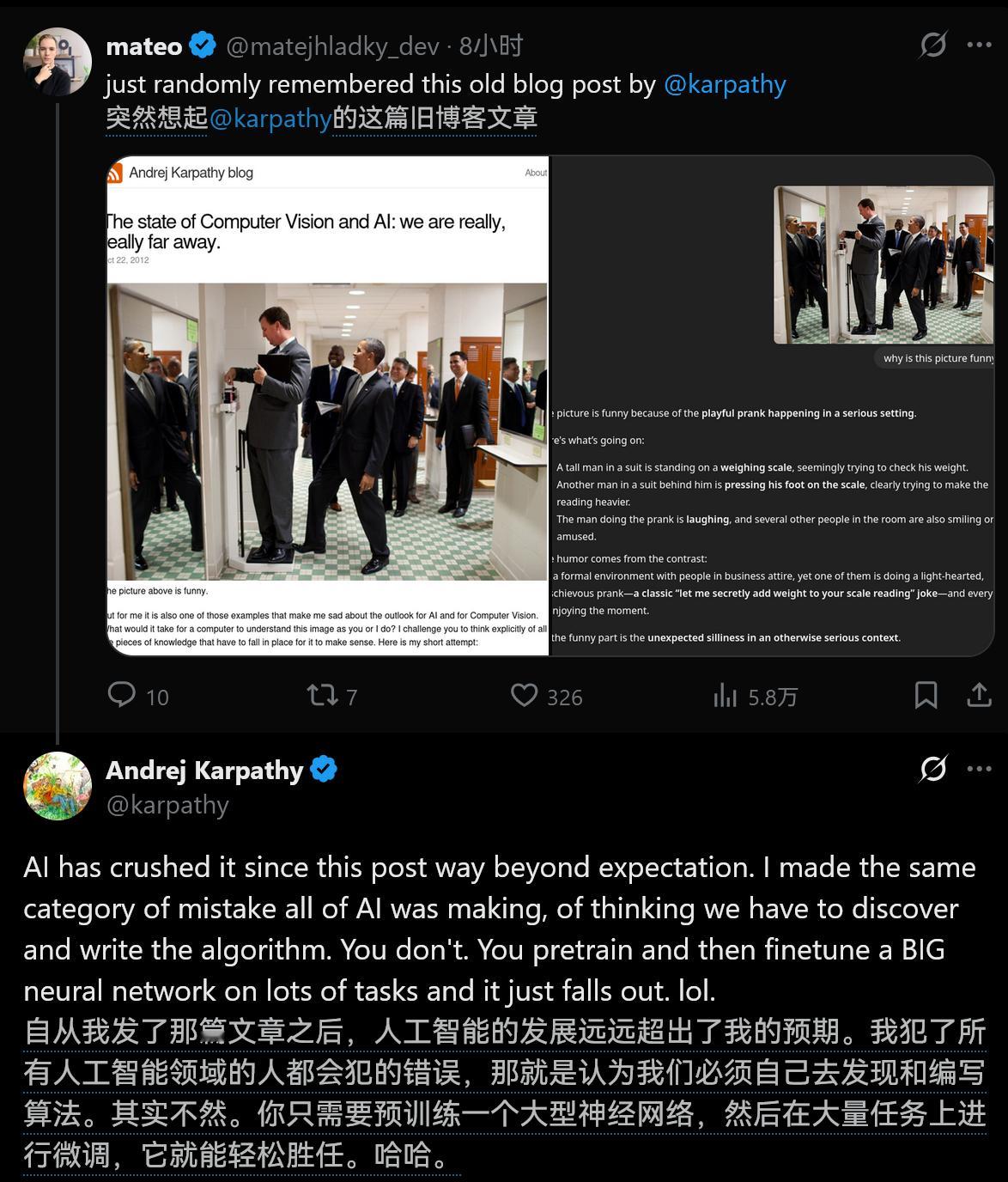Viewport: 1008px width, 1182px height.
Task: Open more options menu on mateo's tweet
Action: pos(980,45)
